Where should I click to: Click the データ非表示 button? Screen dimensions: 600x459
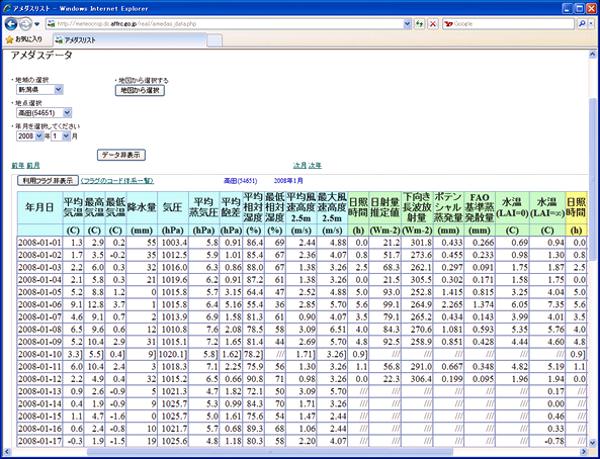click(121, 155)
